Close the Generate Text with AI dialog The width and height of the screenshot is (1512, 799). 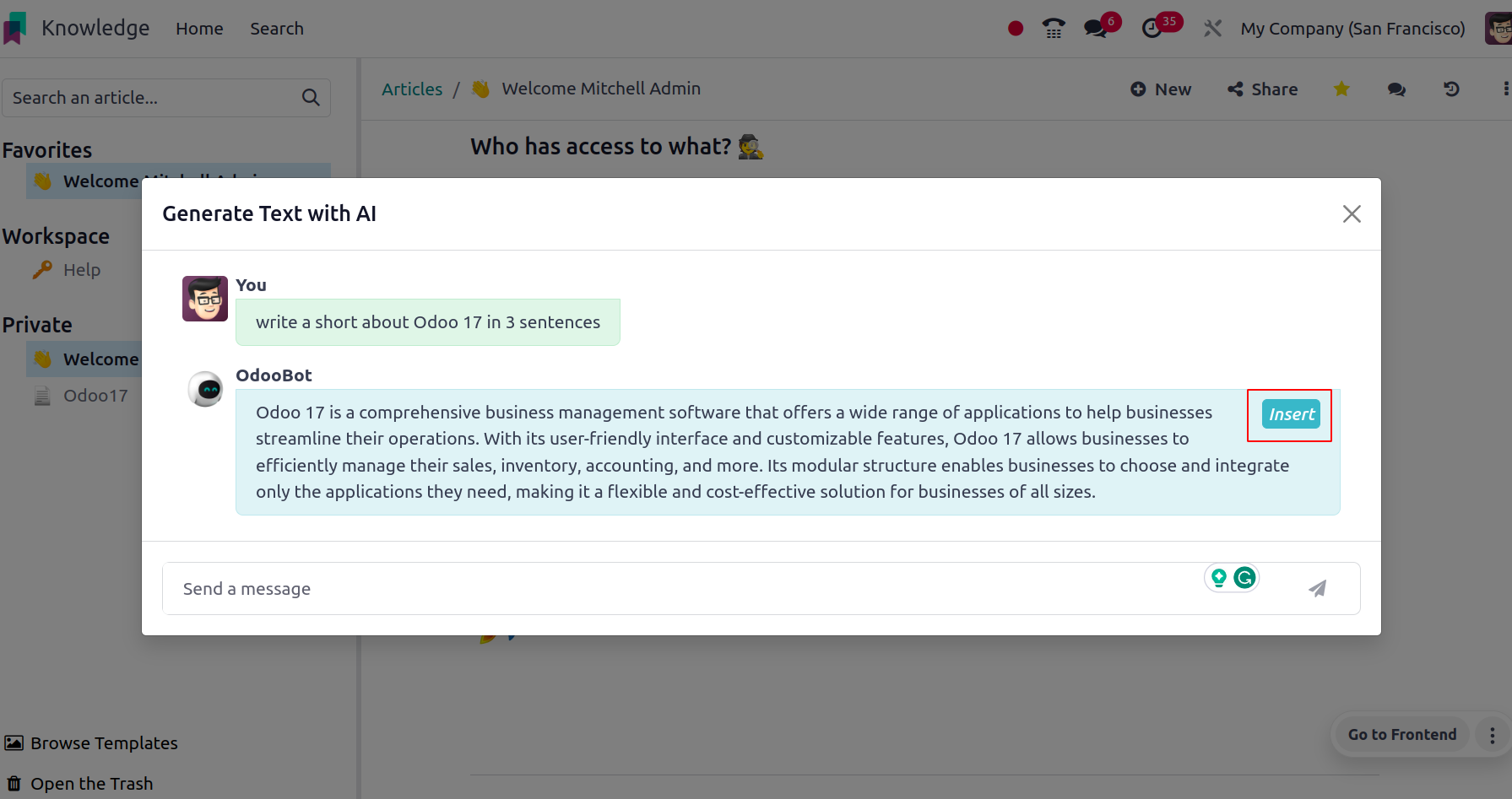point(1352,214)
